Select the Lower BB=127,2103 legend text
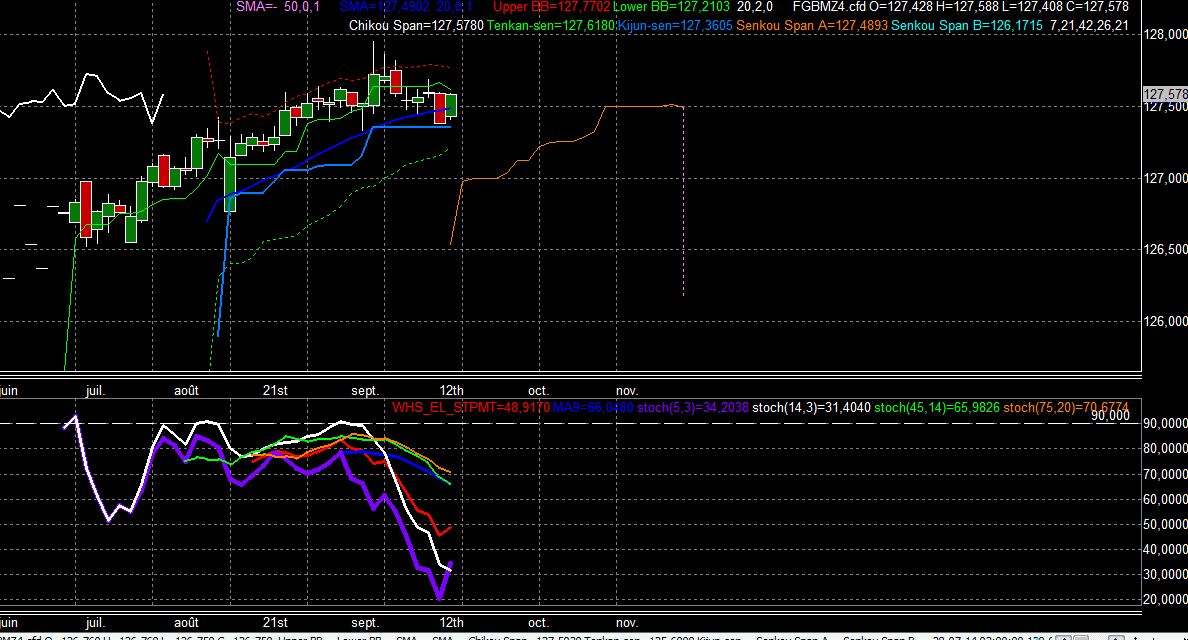The width and height of the screenshot is (1188, 640). [x=671, y=7]
